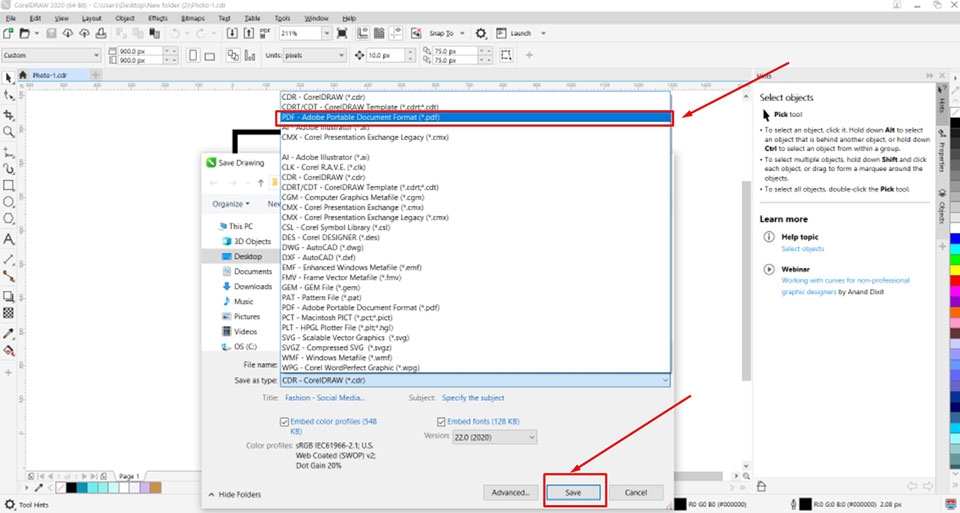Select the Zoom magnifier tool
960x513 pixels.
[x=9, y=131]
